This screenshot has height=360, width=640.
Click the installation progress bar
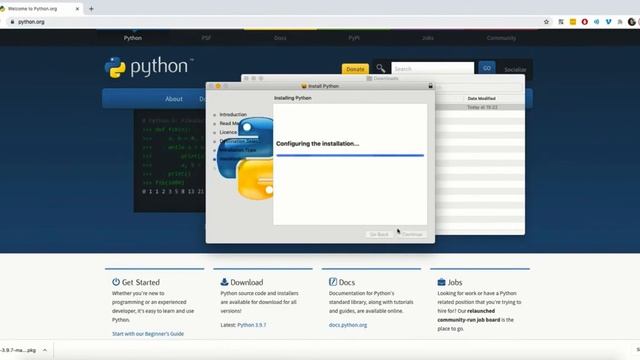click(x=350, y=155)
